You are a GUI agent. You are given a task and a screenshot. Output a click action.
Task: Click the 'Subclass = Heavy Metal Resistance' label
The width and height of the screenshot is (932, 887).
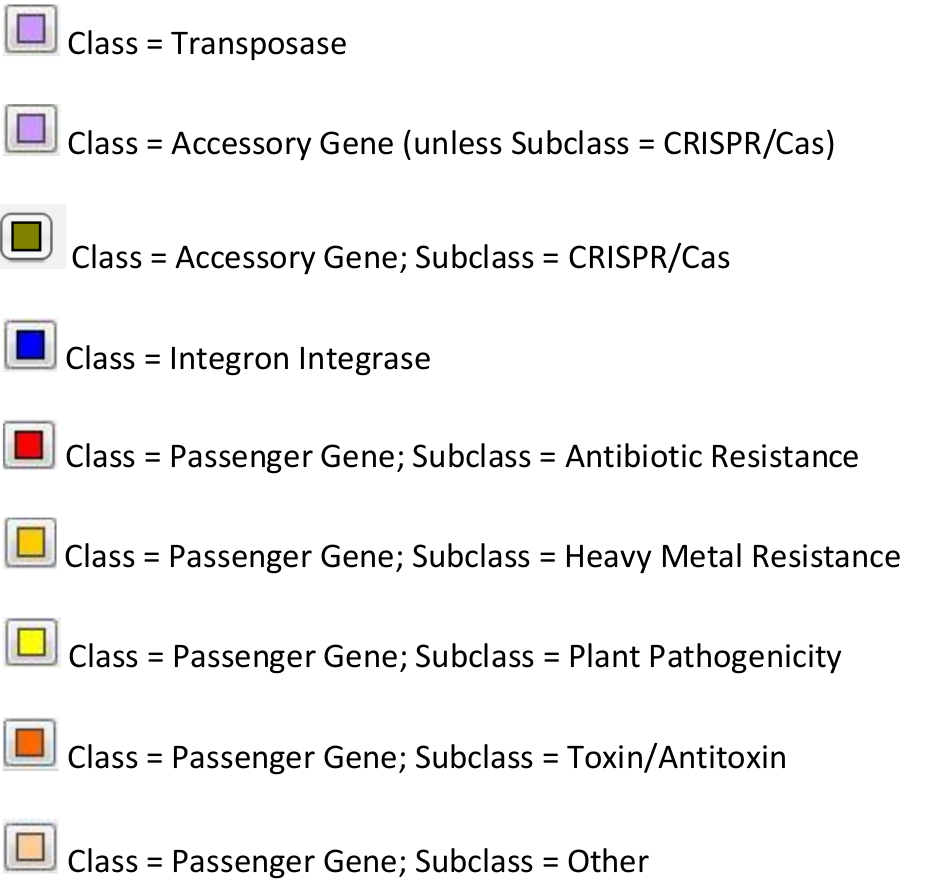pos(656,556)
